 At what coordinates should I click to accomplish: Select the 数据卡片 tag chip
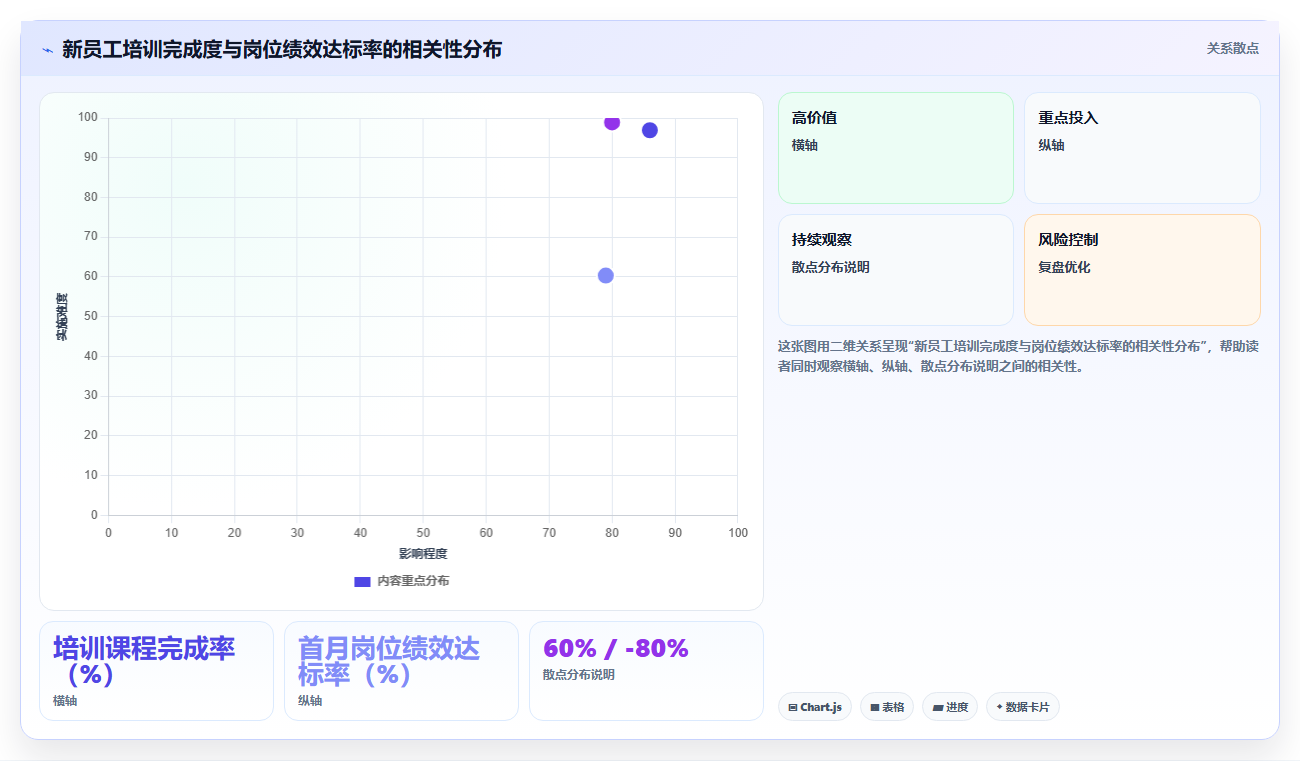coord(1022,707)
